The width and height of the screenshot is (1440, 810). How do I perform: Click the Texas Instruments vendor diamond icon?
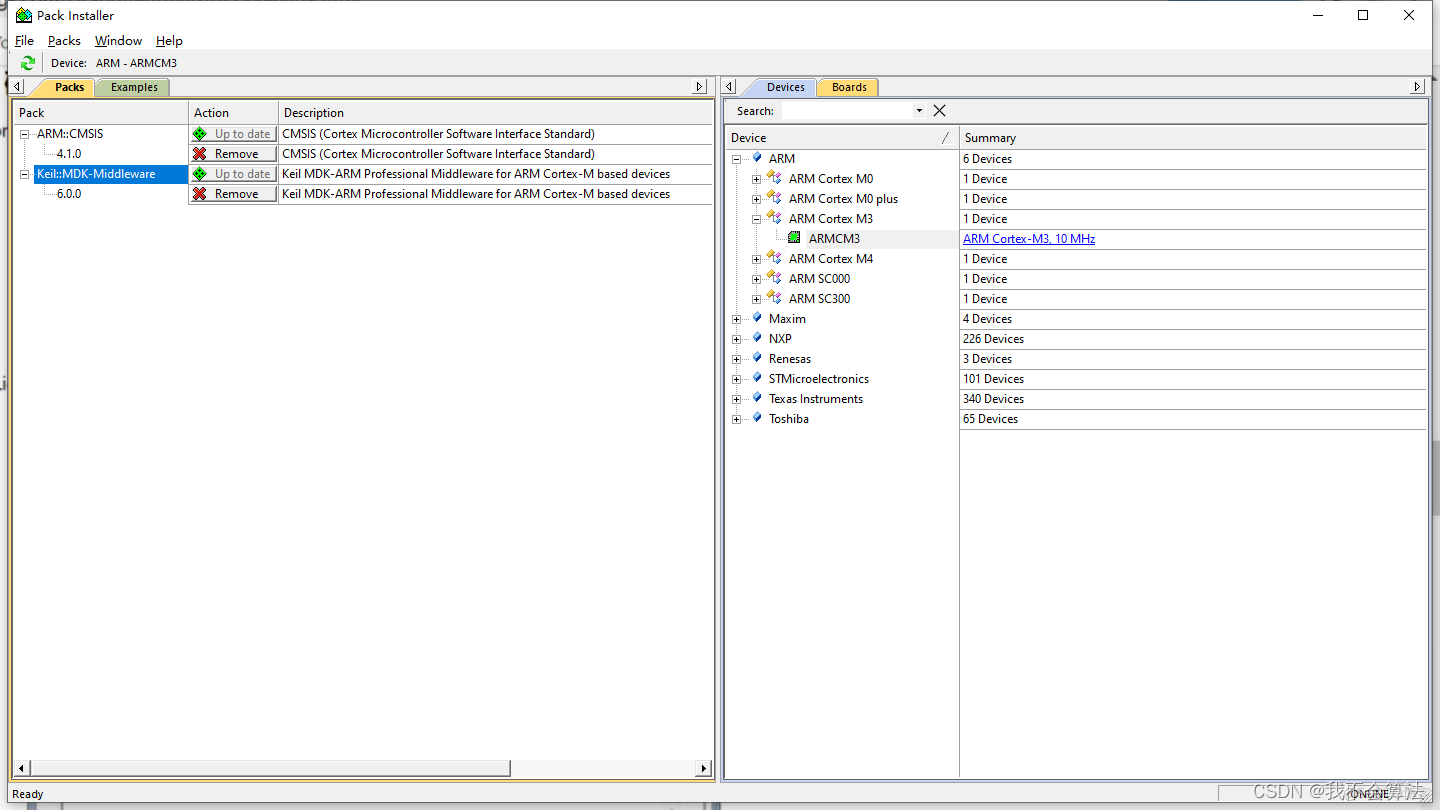click(x=757, y=397)
